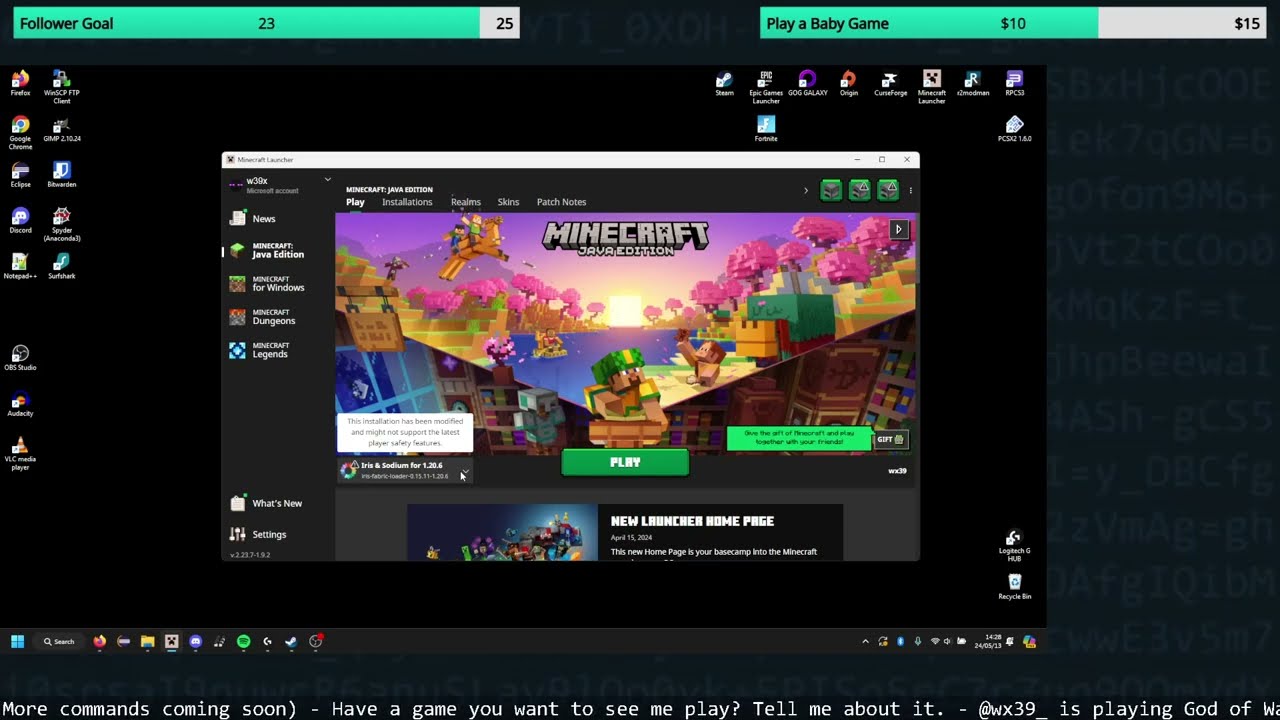Open Surfshark desktop shortcut
Image resolution: width=1280 pixels, height=720 pixels.
[61, 266]
